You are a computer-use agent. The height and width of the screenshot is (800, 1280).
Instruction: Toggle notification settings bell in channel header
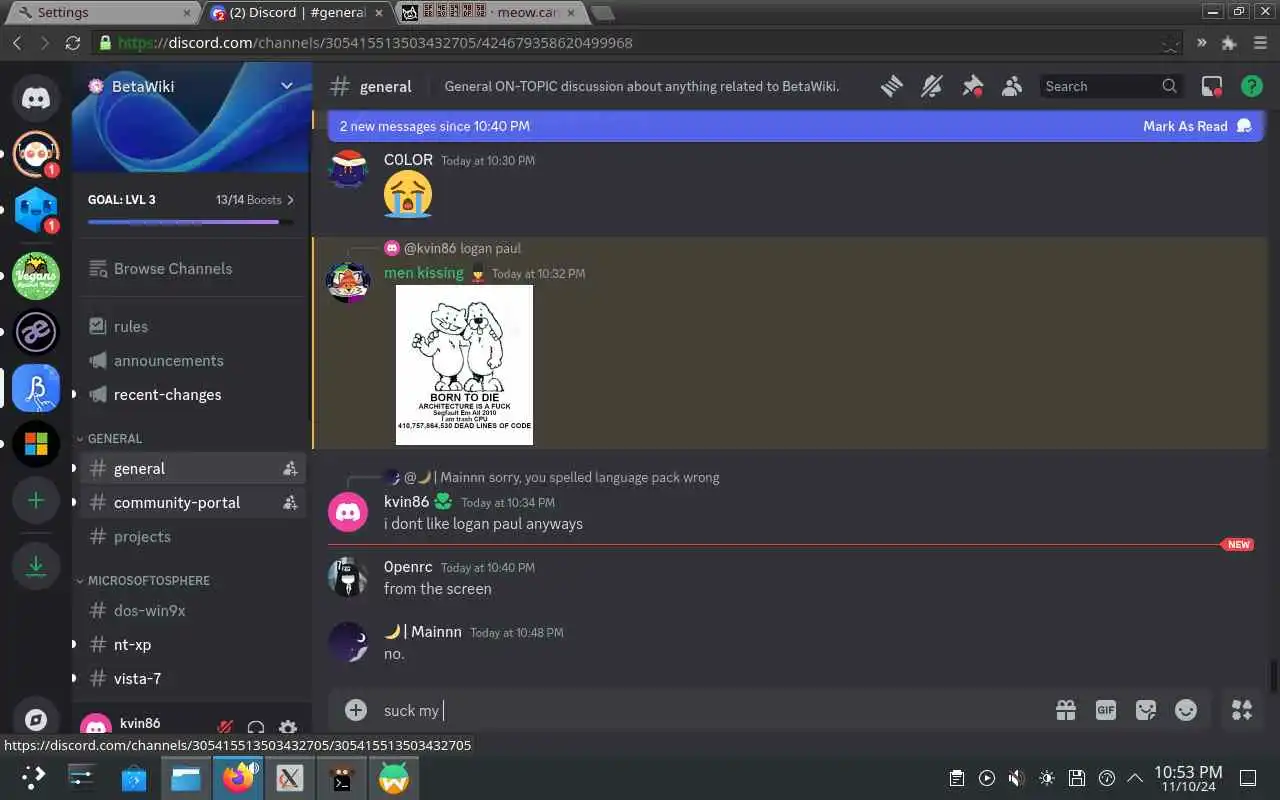[x=931, y=87]
